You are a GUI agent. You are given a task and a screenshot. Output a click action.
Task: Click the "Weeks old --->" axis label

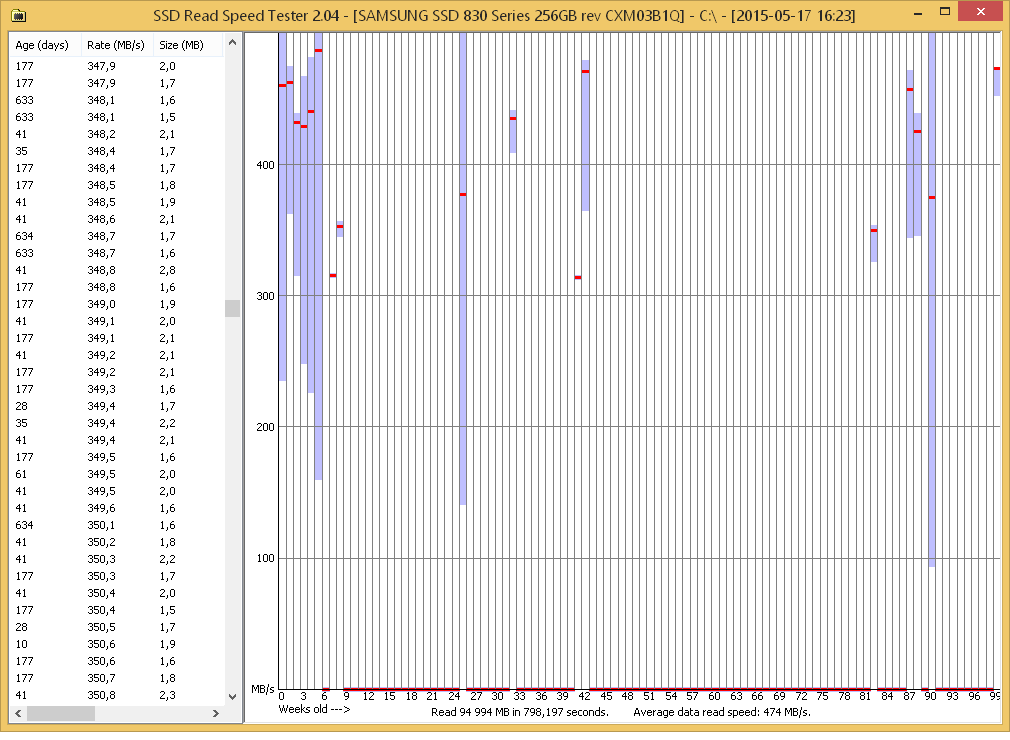click(314, 709)
